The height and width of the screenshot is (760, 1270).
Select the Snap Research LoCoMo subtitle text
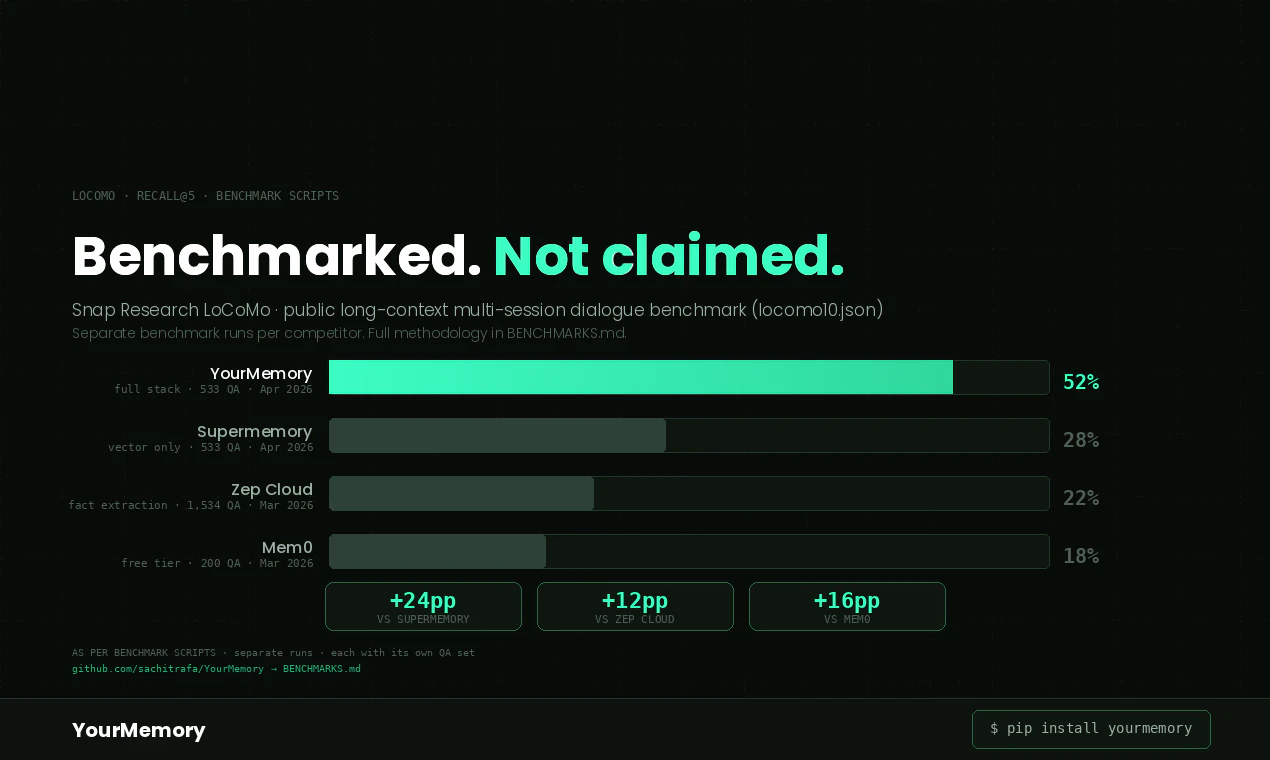point(477,310)
